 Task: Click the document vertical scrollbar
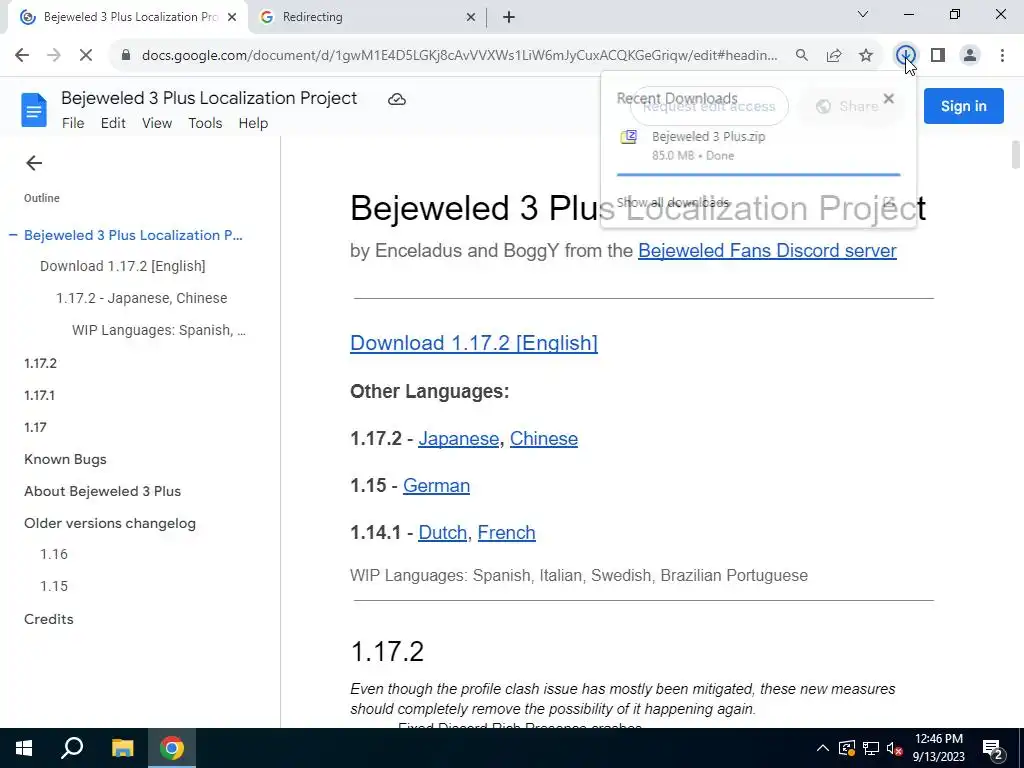tap(1016, 155)
